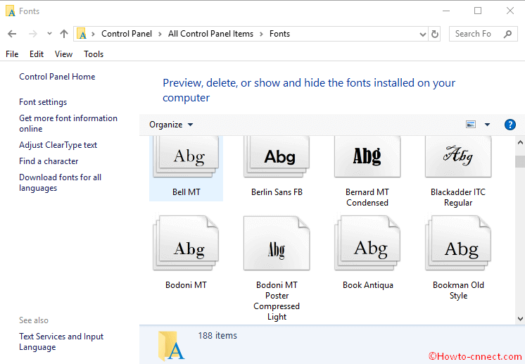This screenshot has width=525, height=364.
Task: Select the Blackadder ITC Regular font icon
Action: 458,157
